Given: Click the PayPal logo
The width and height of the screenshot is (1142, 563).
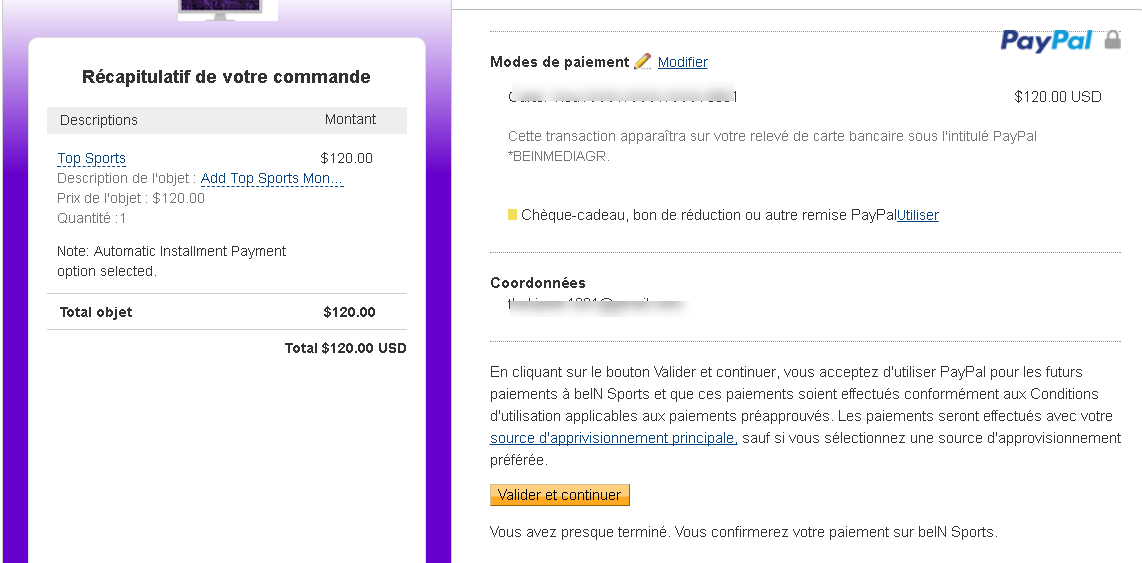Looking at the screenshot, I should (x=1046, y=41).
